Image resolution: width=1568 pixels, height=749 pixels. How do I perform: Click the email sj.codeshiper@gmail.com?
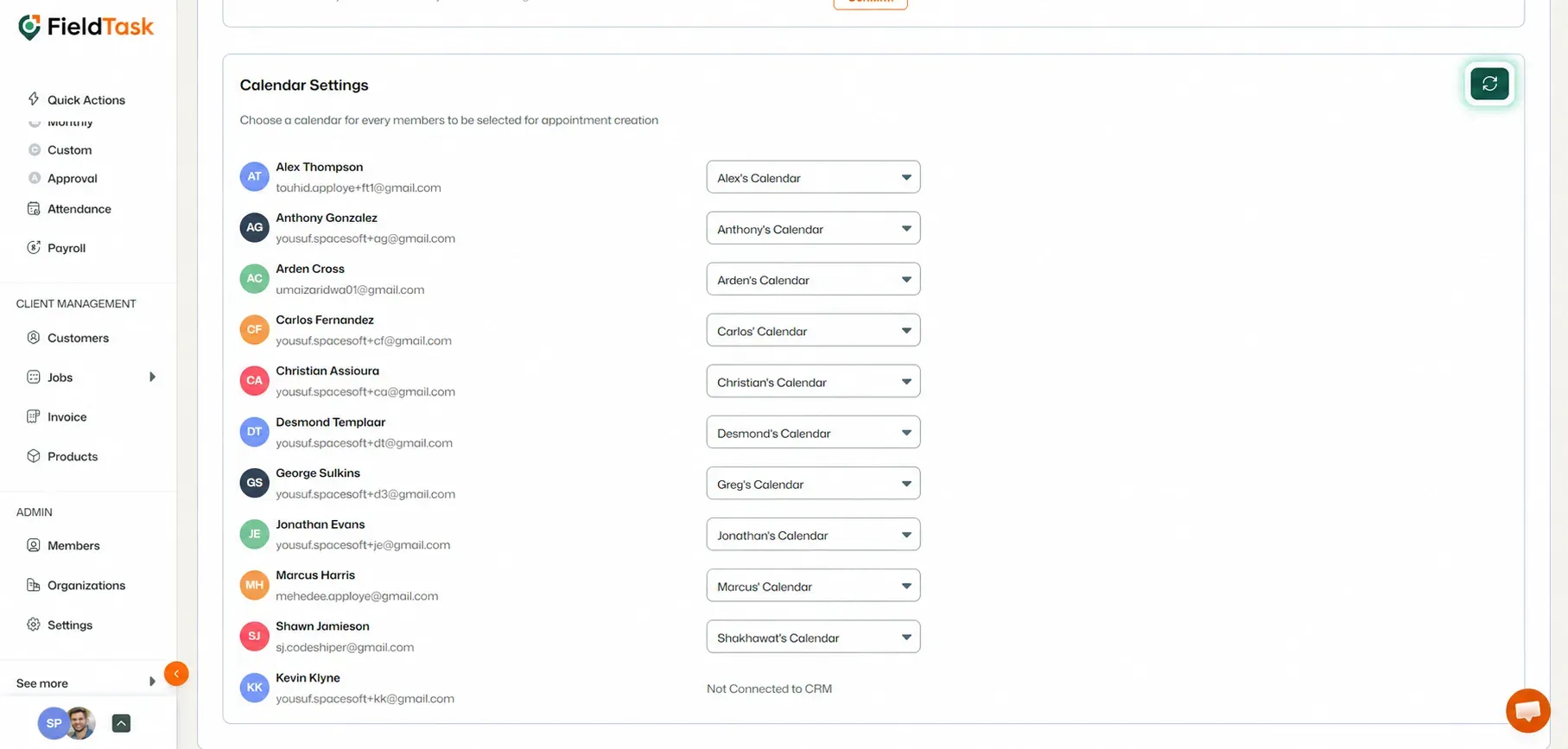pyautogui.click(x=345, y=647)
